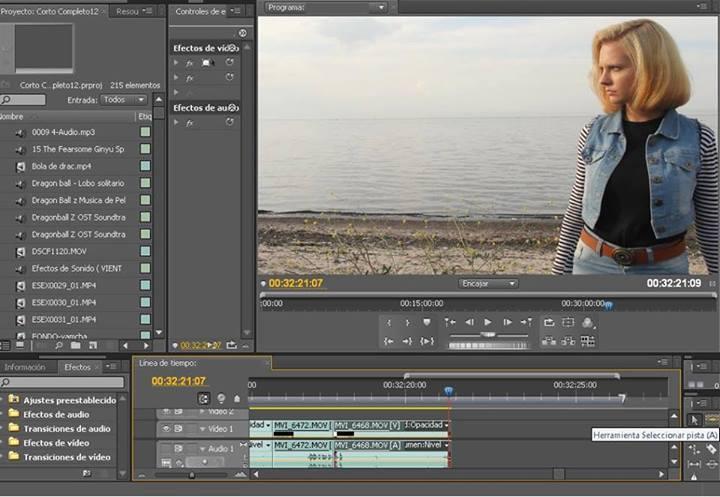
Task: Click the add marker icon in Program monitor
Action: (427, 323)
